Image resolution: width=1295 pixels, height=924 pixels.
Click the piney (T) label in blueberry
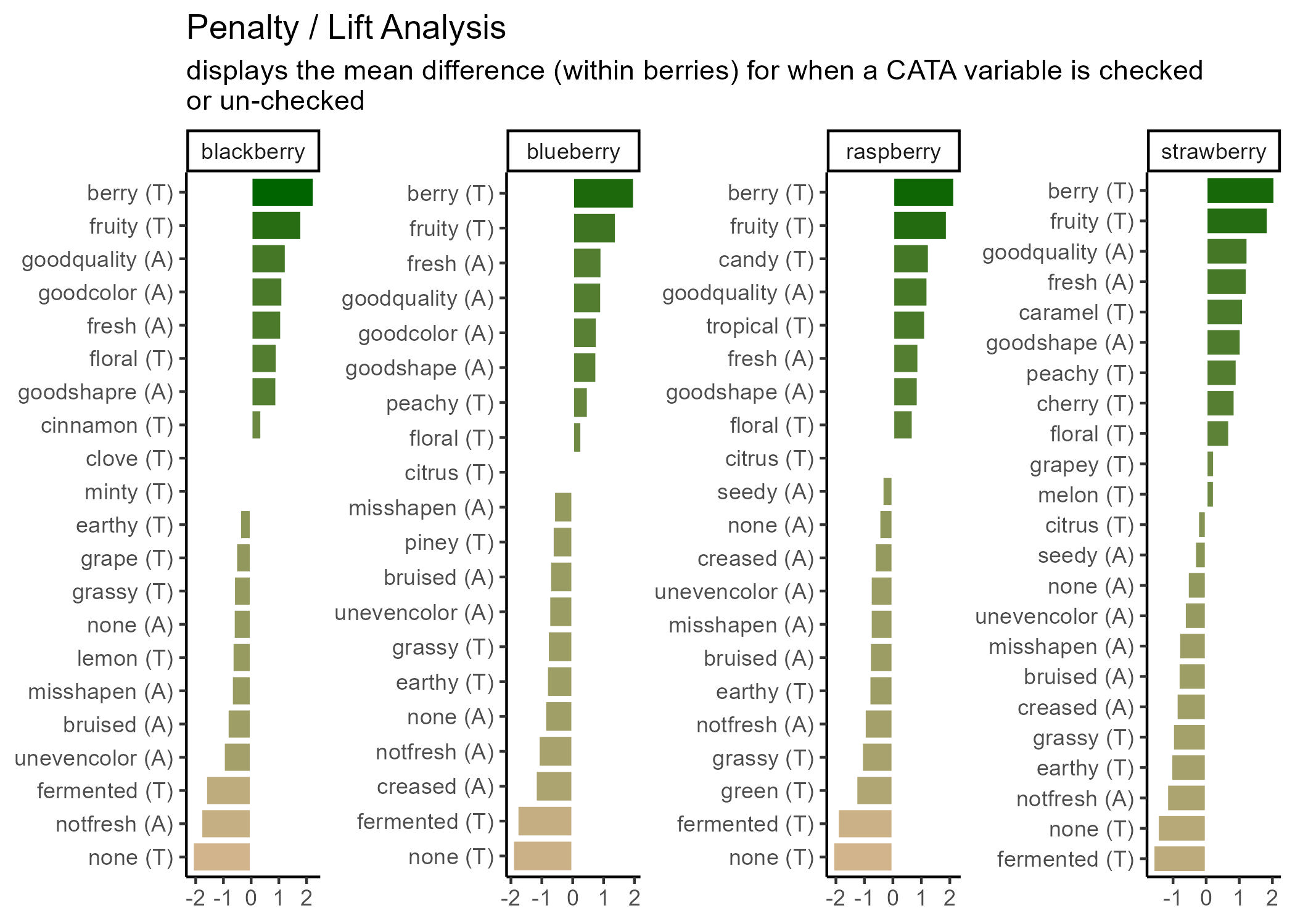[449, 542]
